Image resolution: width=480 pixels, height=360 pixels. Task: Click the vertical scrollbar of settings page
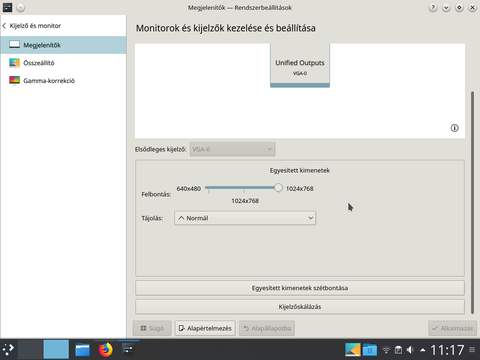coord(472,202)
